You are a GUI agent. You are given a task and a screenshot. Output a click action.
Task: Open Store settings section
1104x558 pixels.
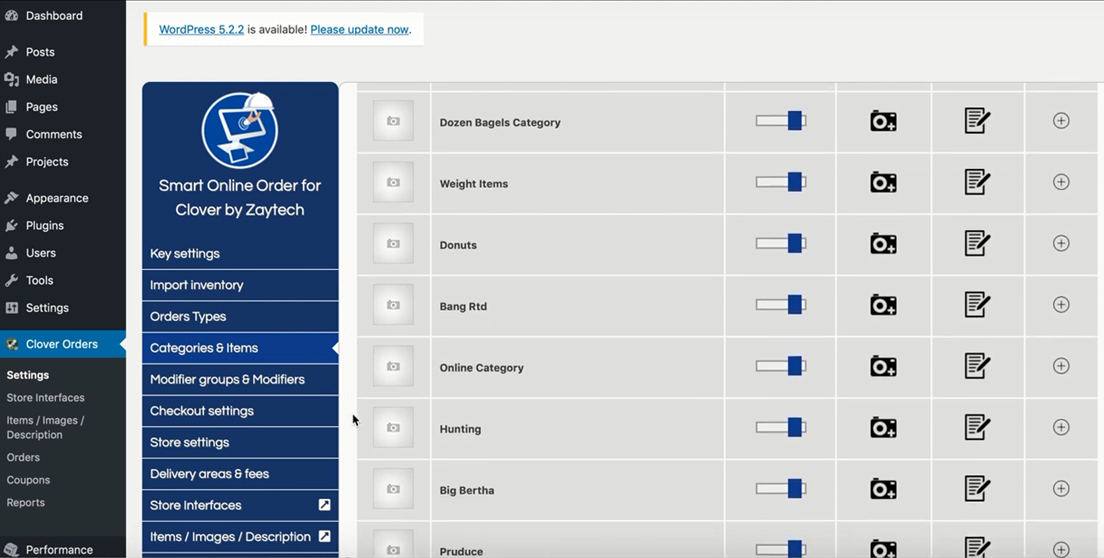click(x=240, y=442)
